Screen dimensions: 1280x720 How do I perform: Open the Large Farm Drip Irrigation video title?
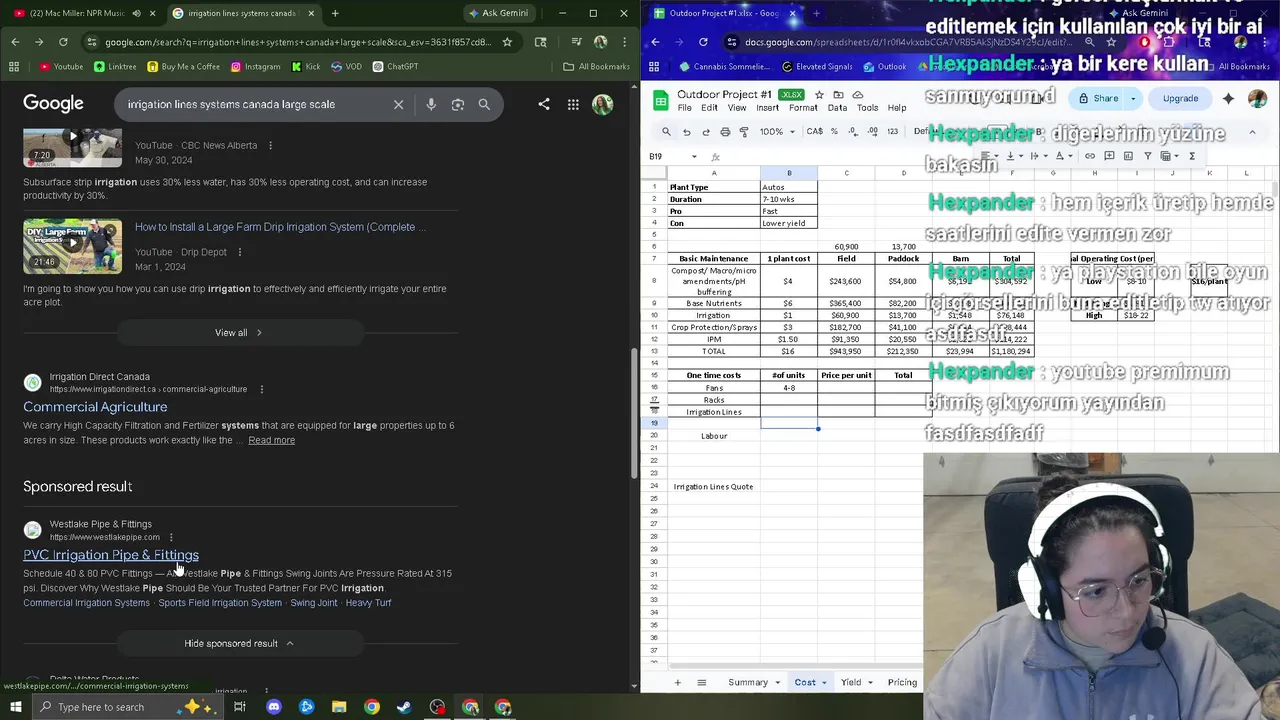coord(280,227)
